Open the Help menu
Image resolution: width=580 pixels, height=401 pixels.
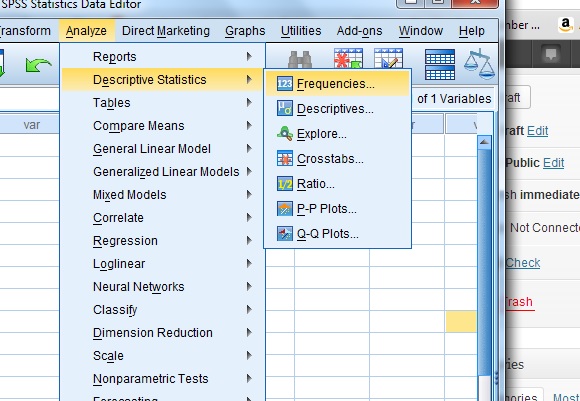472,31
